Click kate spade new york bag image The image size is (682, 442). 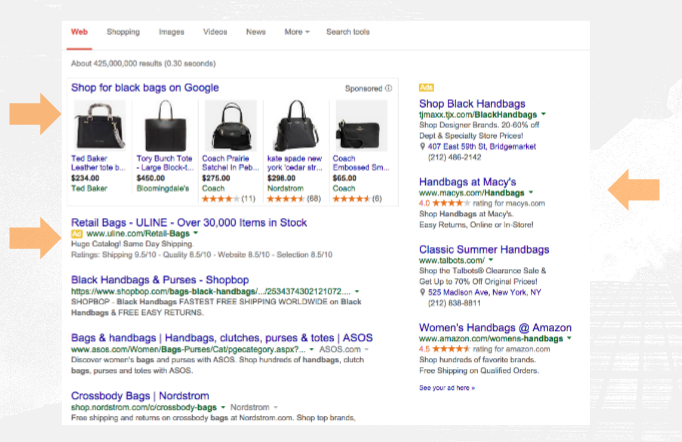point(296,125)
